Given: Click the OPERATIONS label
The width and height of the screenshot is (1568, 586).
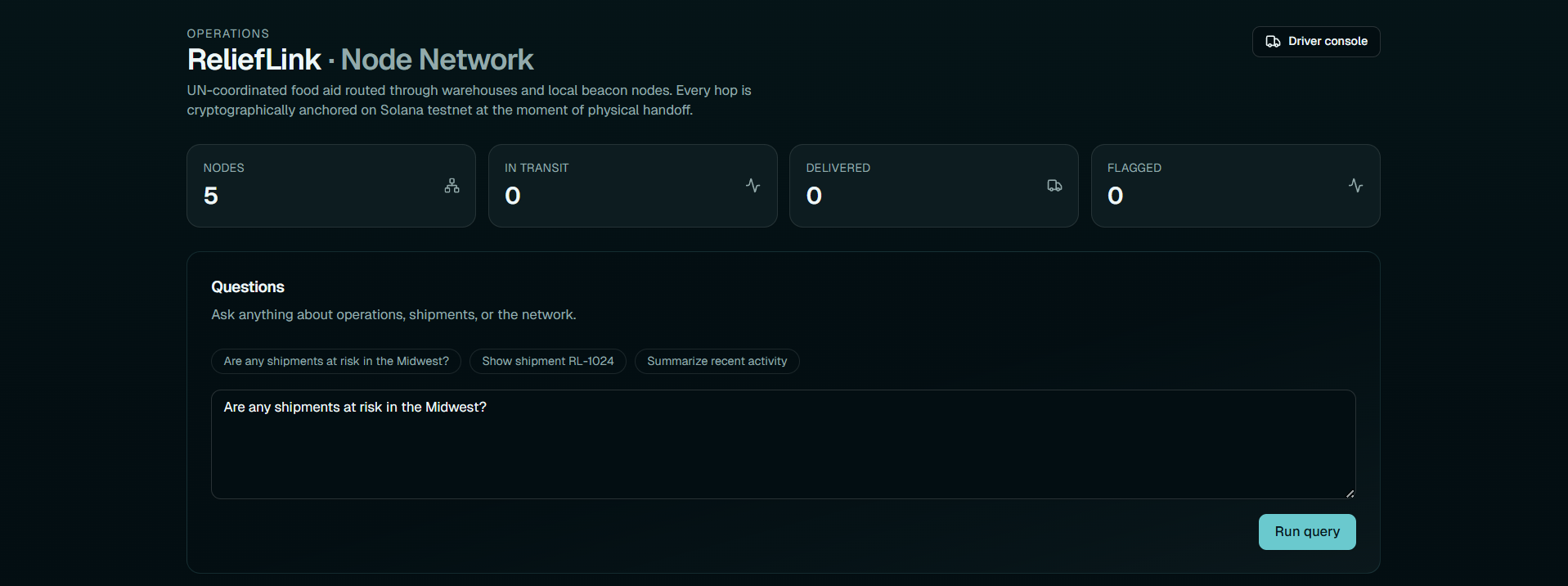Looking at the screenshot, I should pos(227,34).
